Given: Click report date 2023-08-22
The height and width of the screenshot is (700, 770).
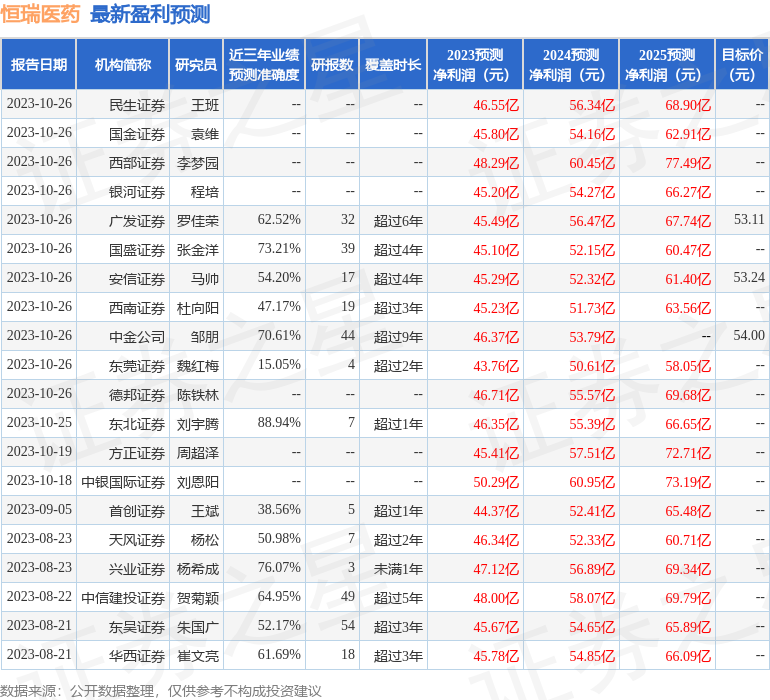Looking at the screenshot, I should pyautogui.click(x=39, y=596).
